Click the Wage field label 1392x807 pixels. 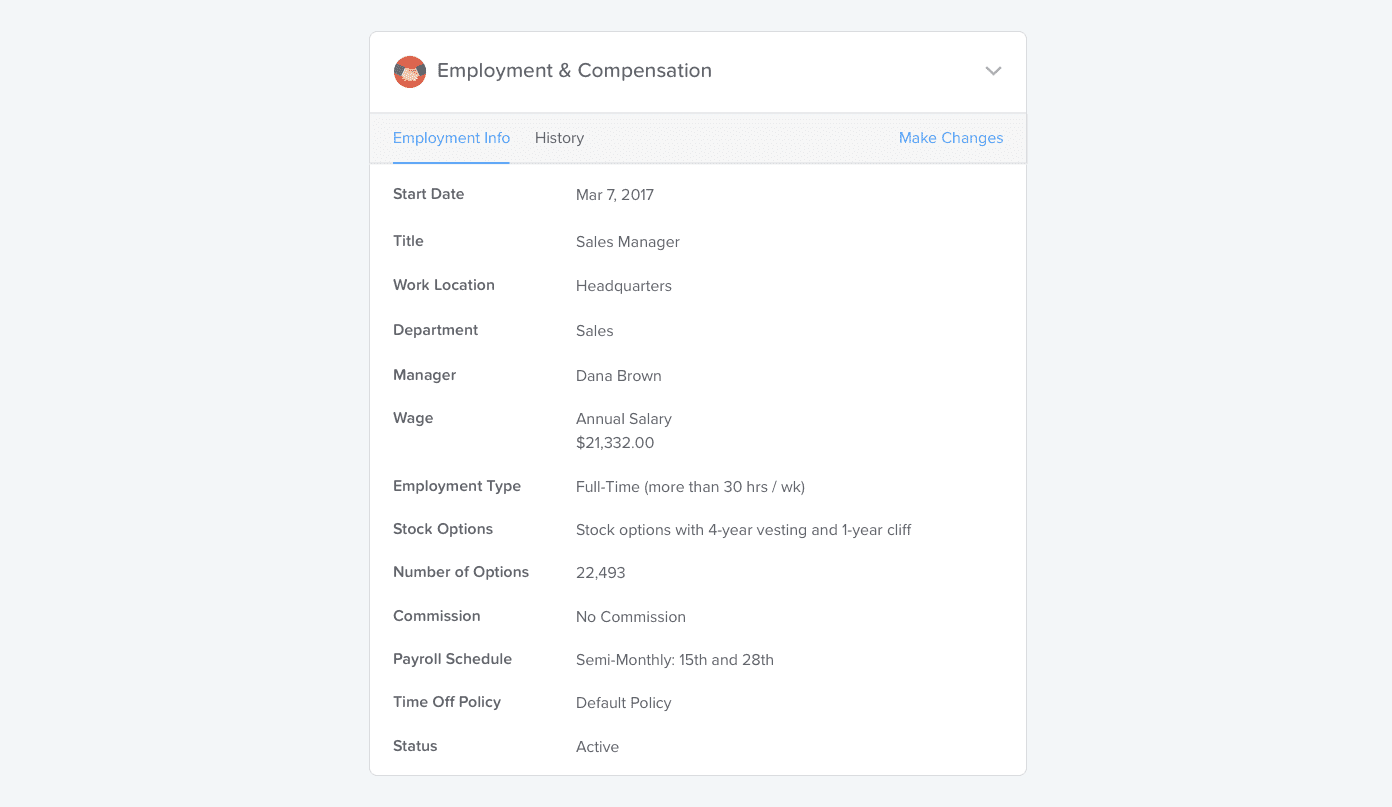413,417
